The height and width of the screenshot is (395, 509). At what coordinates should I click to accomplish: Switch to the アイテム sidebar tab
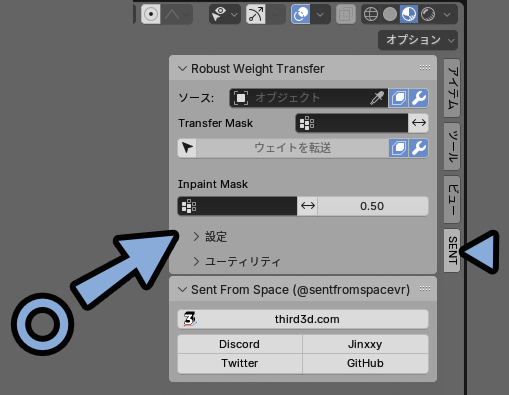pos(452,88)
